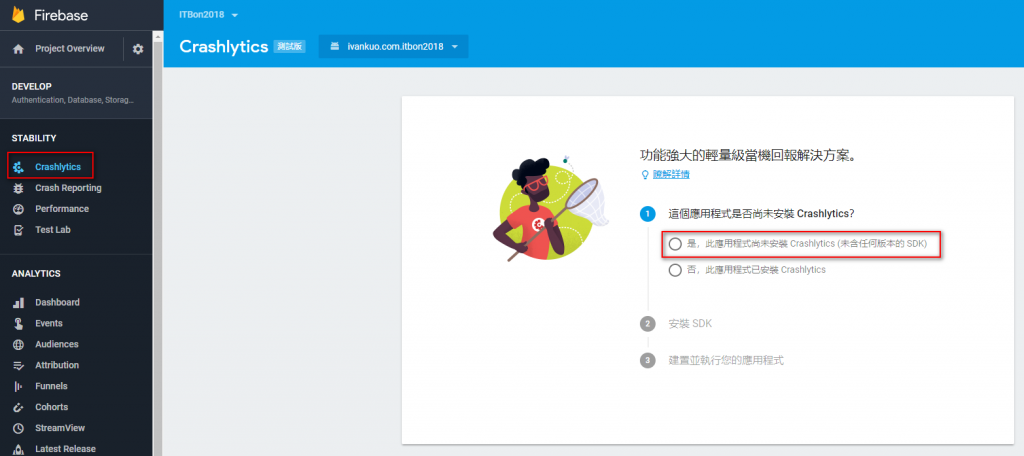Click the Events touch icon

point(18,323)
